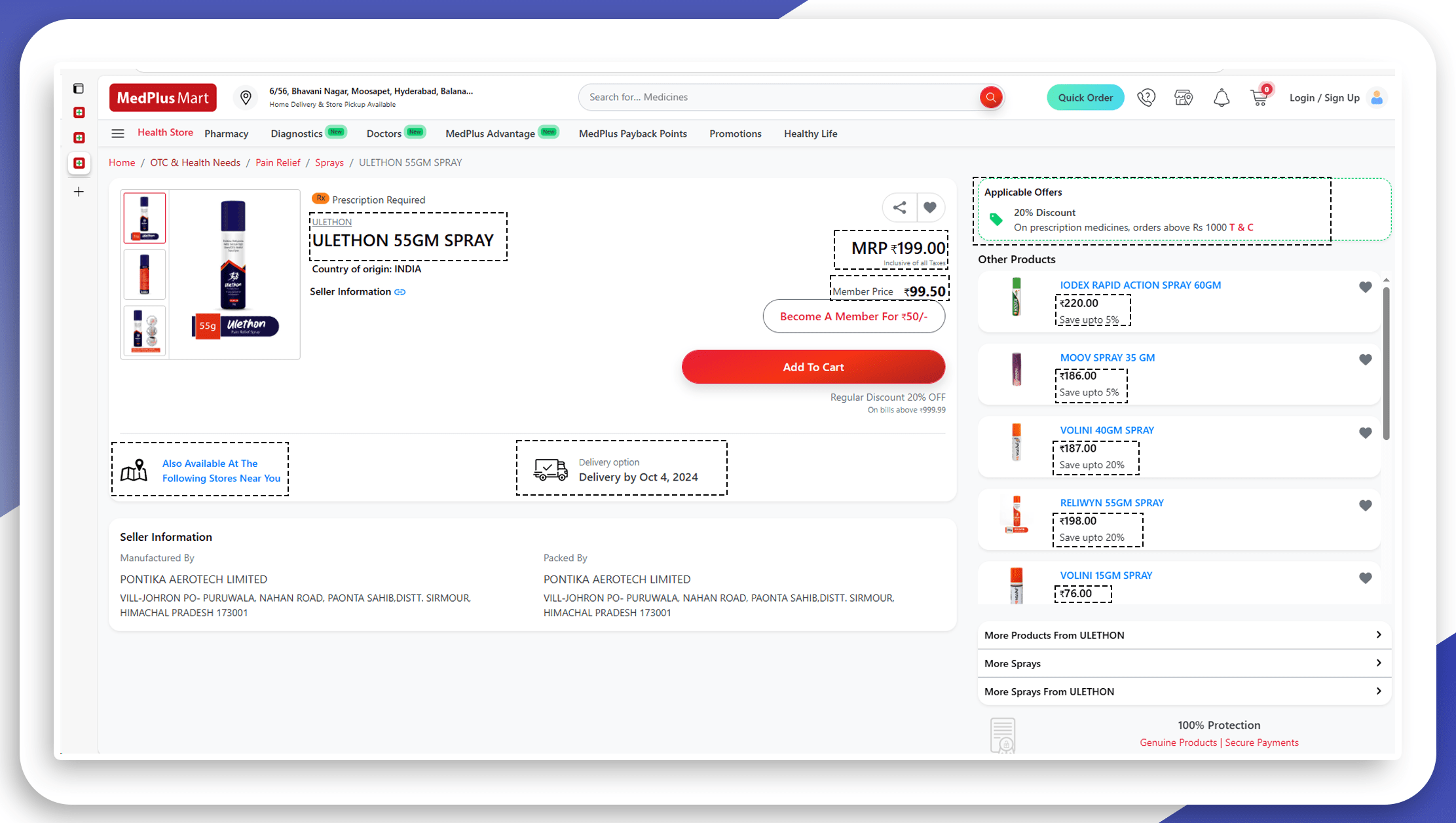Open the shopping cart icon
This screenshot has width=1456, height=823.
(x=1260, y=97)
